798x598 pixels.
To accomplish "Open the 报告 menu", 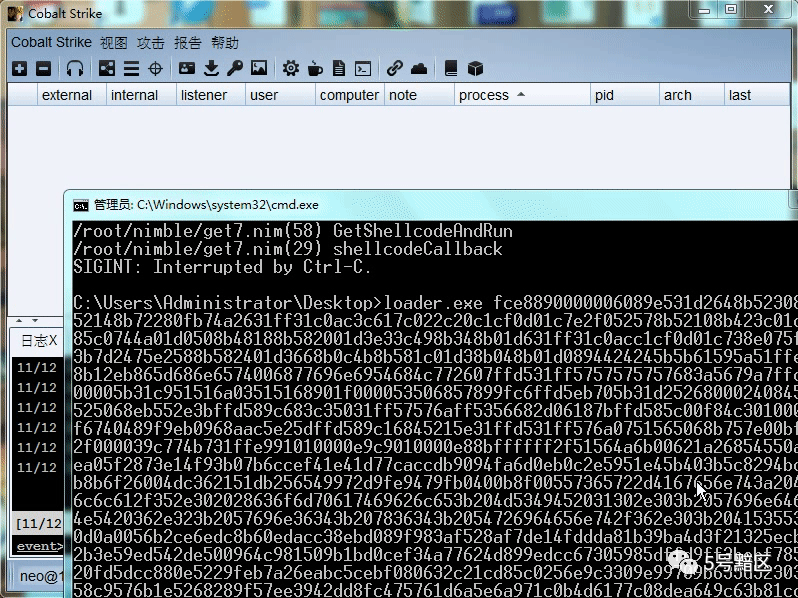I will click(x=188, y=43).
